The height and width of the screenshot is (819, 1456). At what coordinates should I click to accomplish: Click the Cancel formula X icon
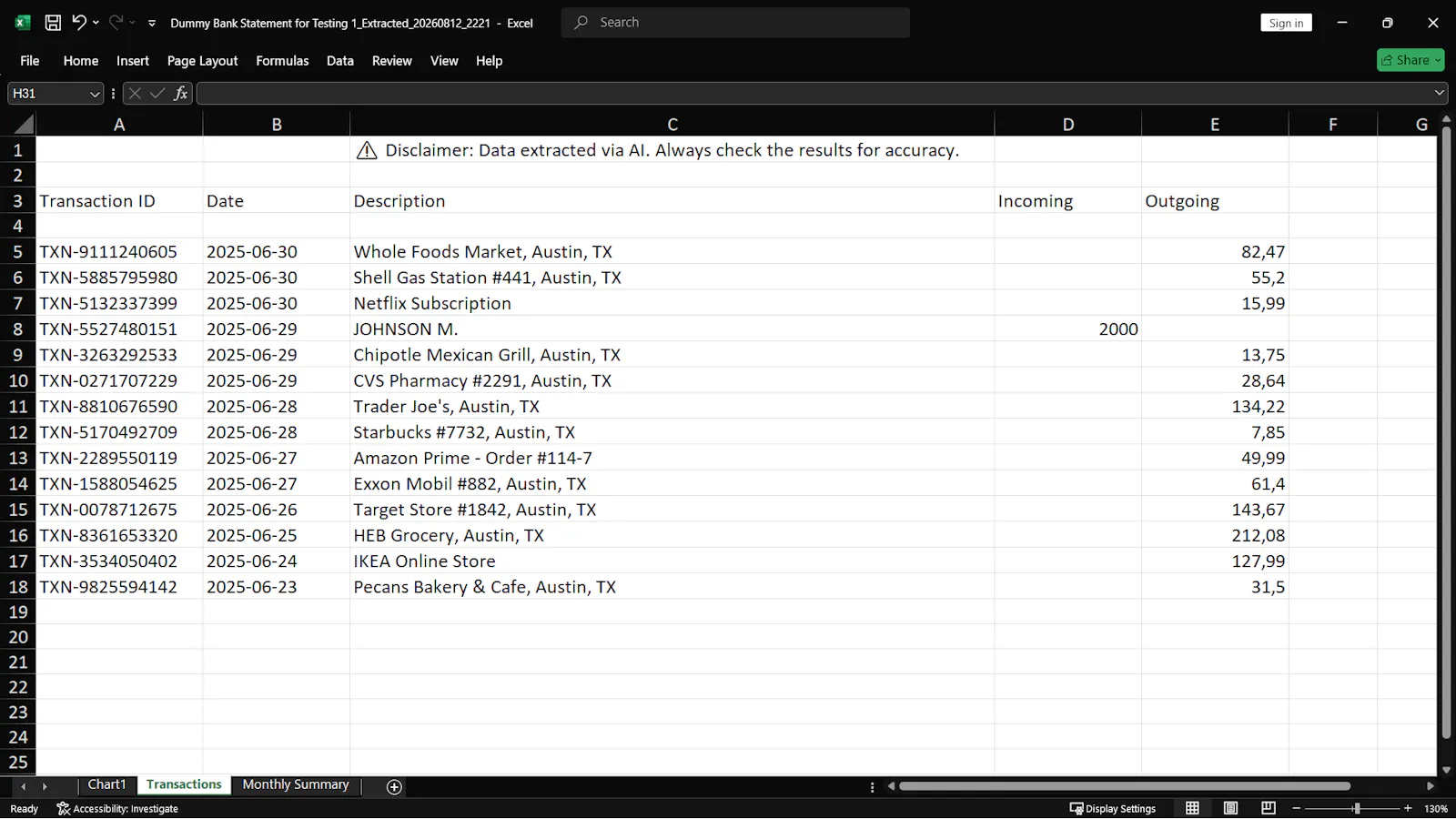coord(135,93)
